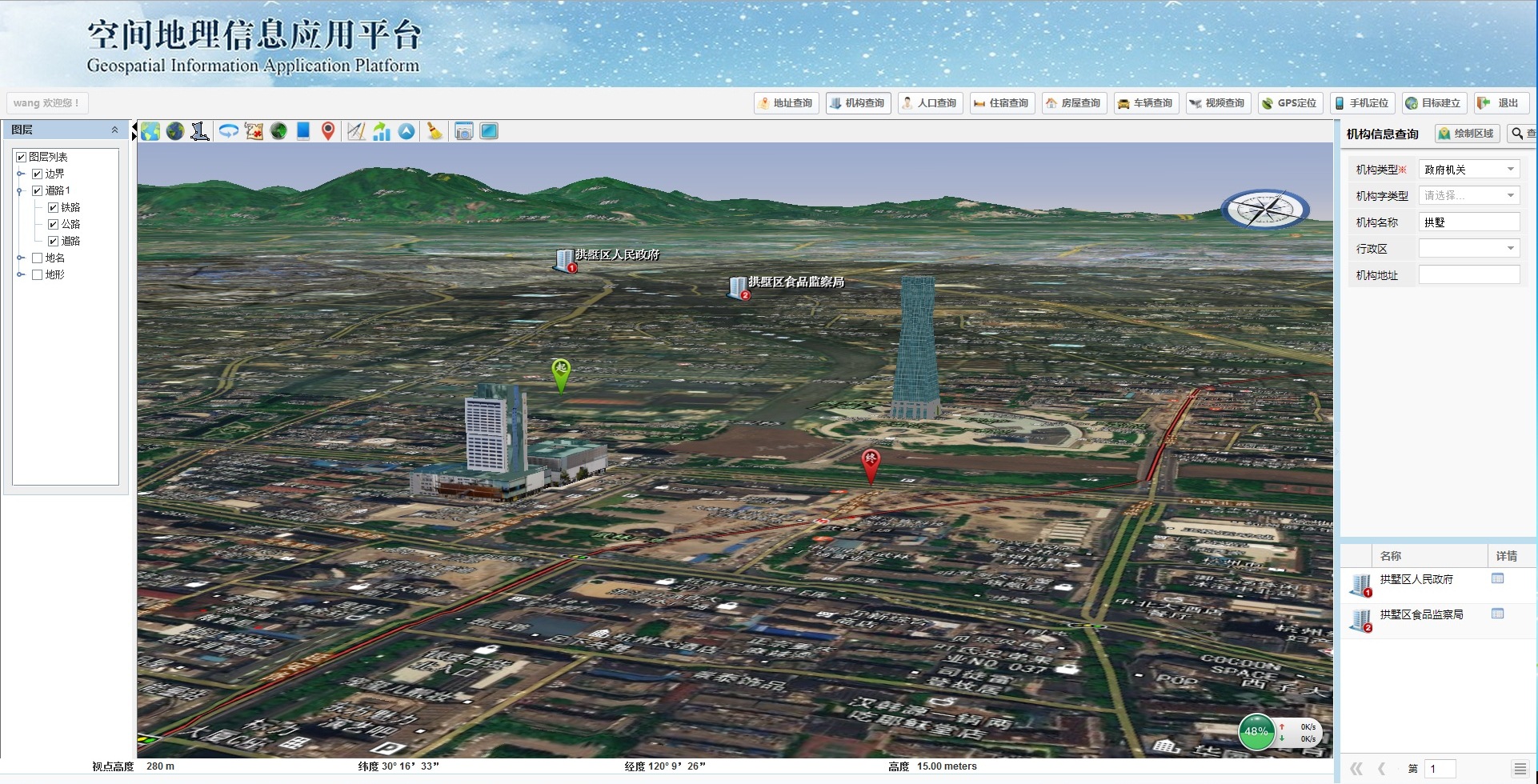Screen dimensions: 1538x784
Task: Check the 地形 layer checkbox
Action: point(37,274)
